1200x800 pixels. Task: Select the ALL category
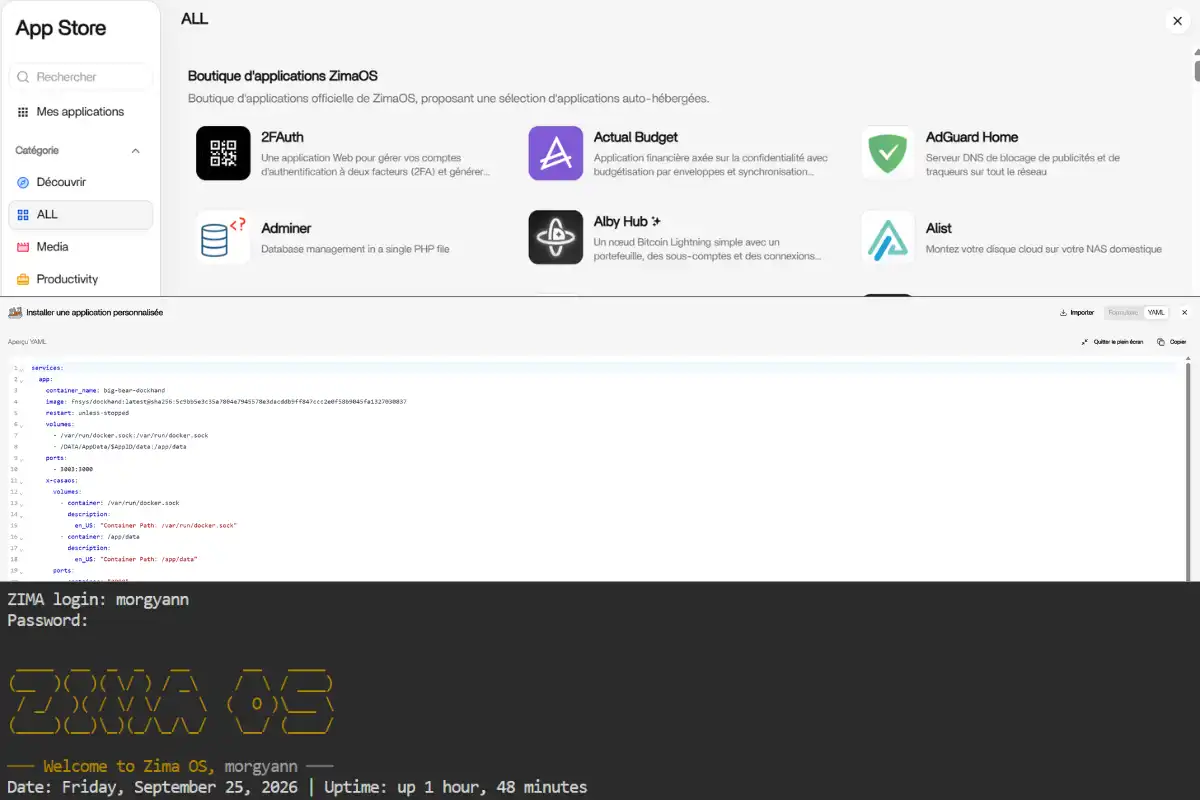click(x=80, y=214)
